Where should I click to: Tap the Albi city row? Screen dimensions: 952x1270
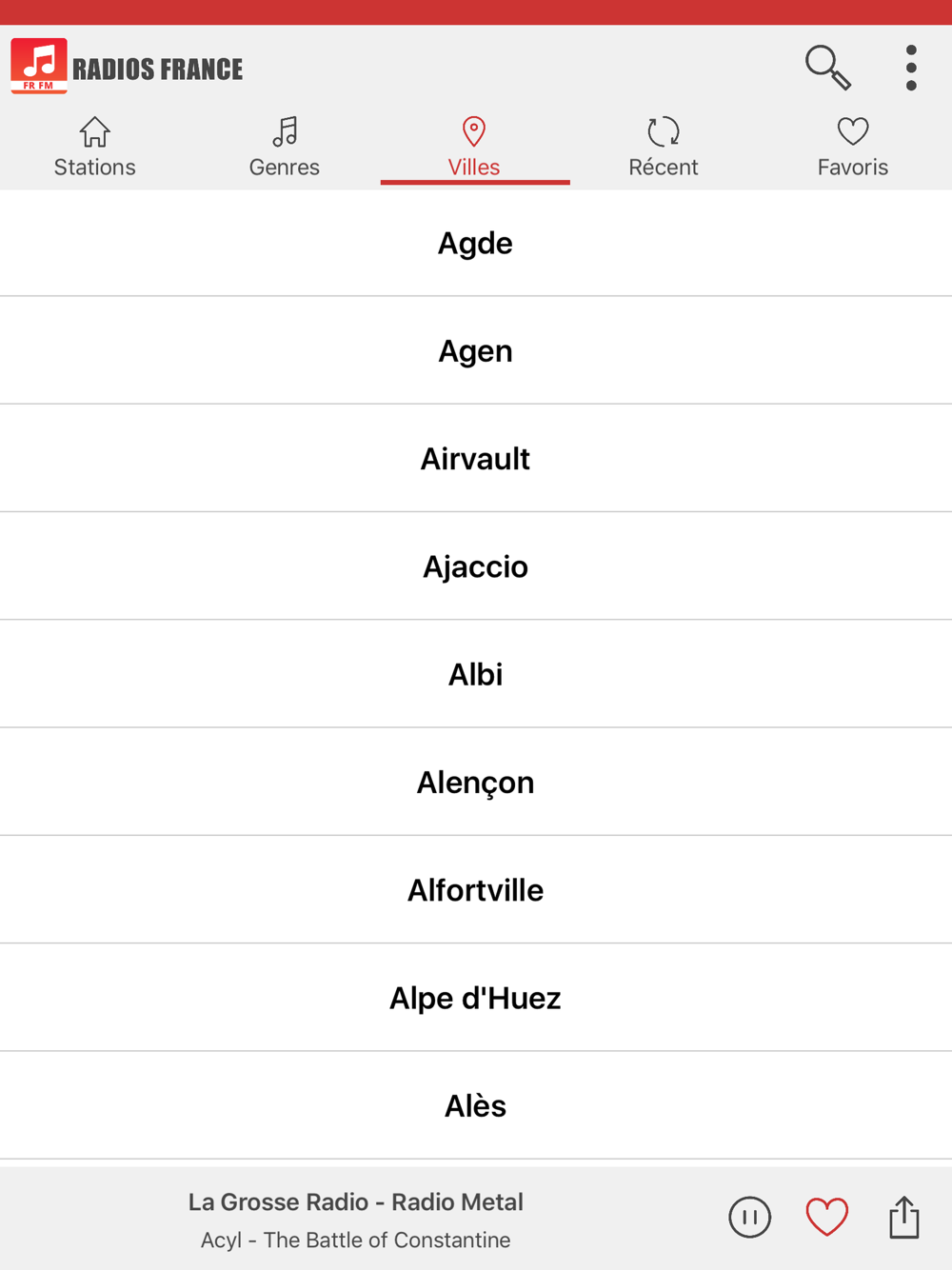(475, 674)
